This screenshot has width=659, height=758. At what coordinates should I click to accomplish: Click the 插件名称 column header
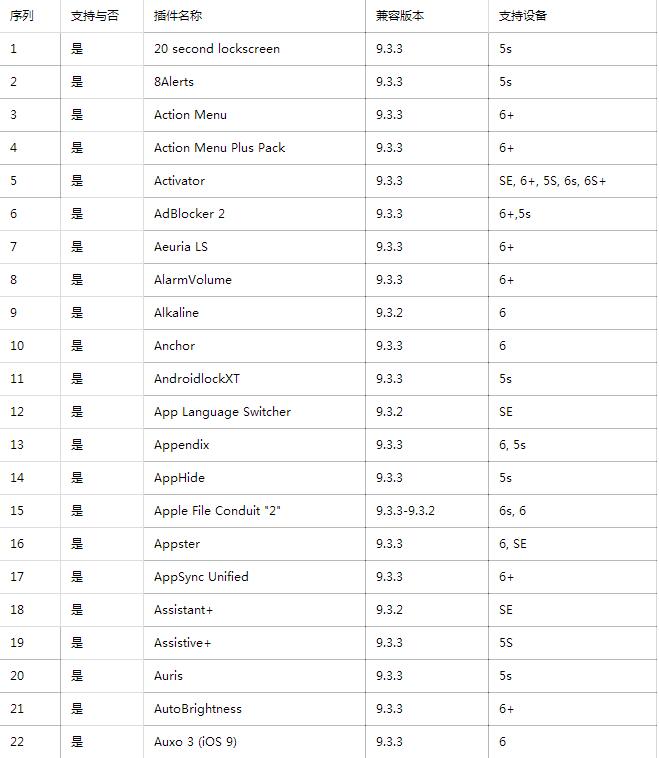click(x=178, y=16)
